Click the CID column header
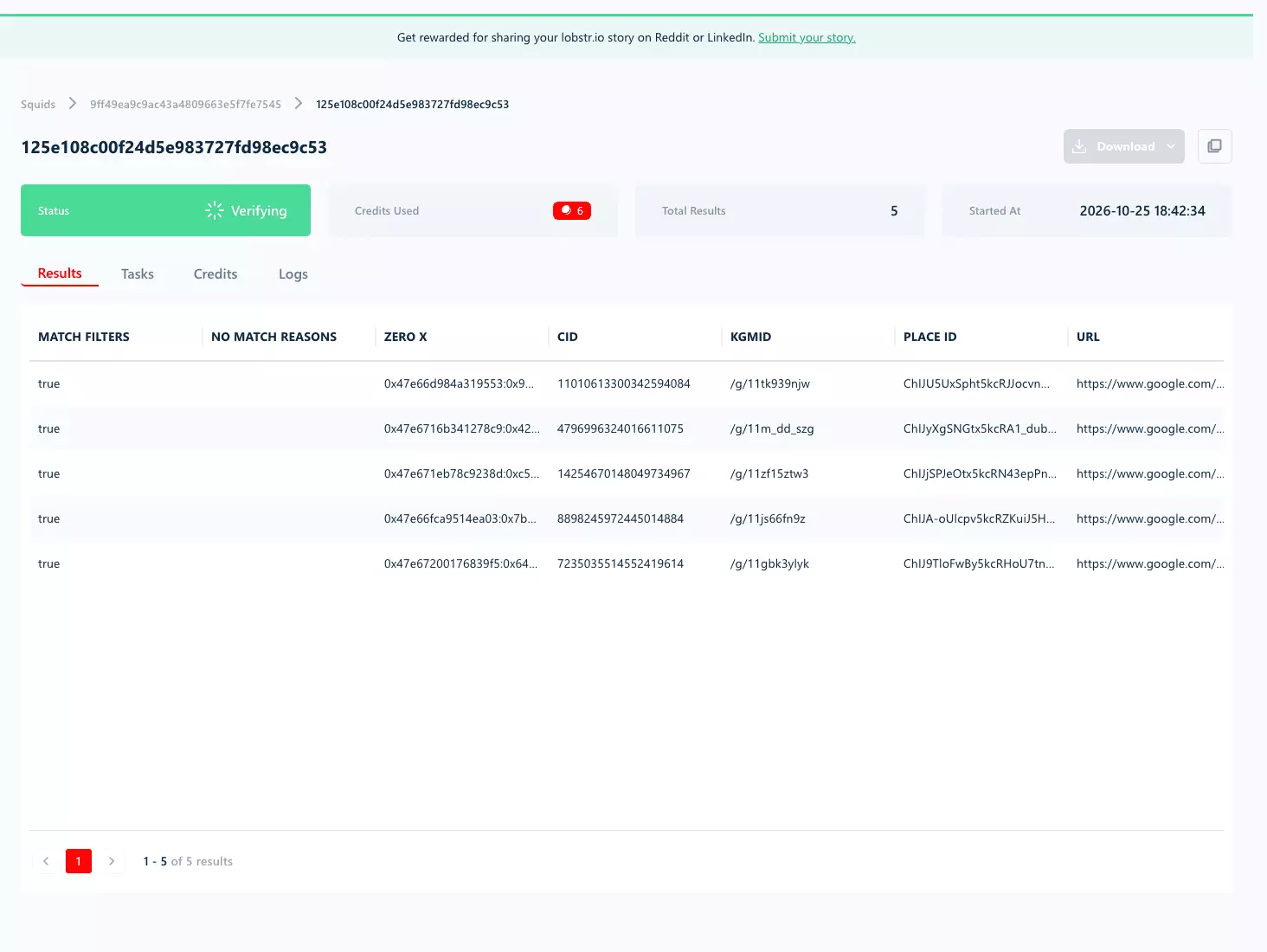 pyautogui.click(x=568, y=337)
